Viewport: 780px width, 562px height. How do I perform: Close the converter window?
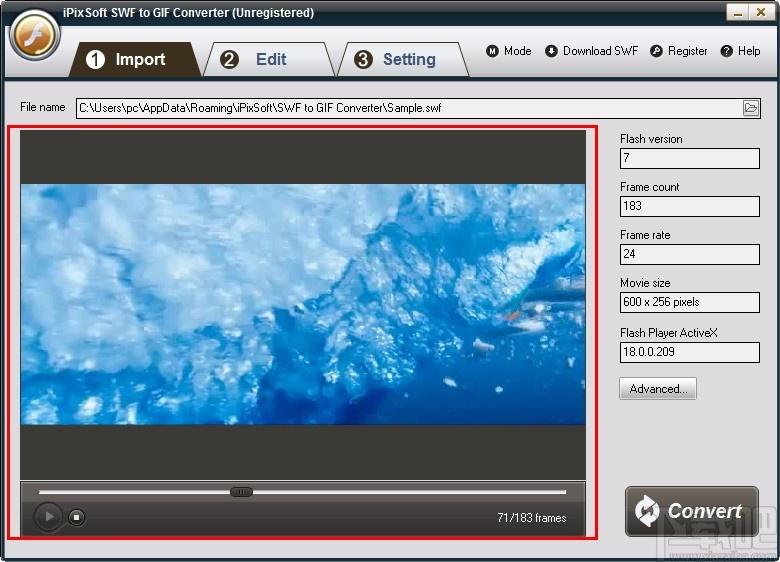click(761, 12)
